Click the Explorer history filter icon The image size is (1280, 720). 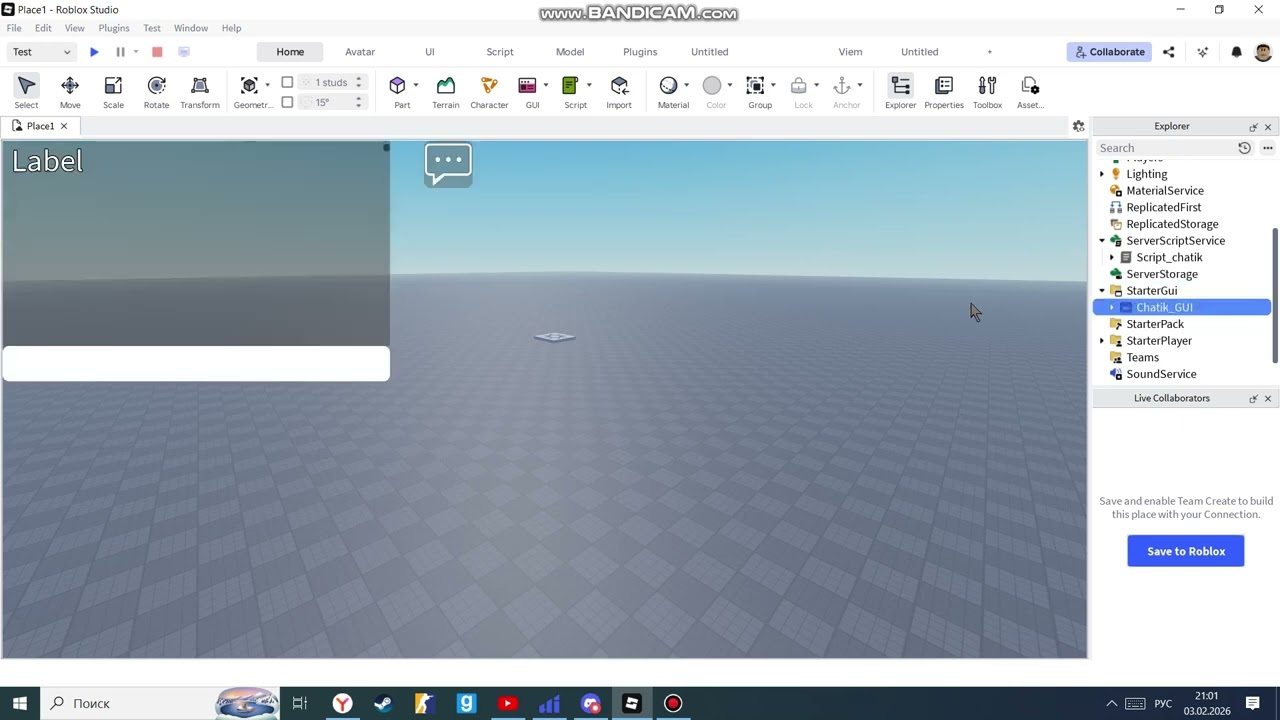coord(1244,148)
